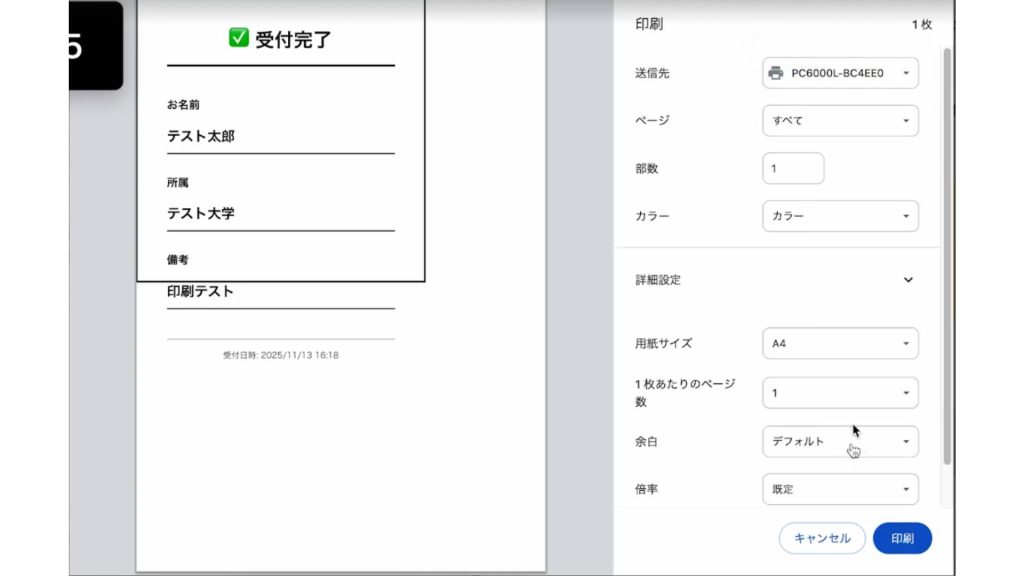Image resolution: width=1024 pixels, height=576 pixels.
Task: Open the 送信先 destination dropdown
Action: (x=840, y=73)
